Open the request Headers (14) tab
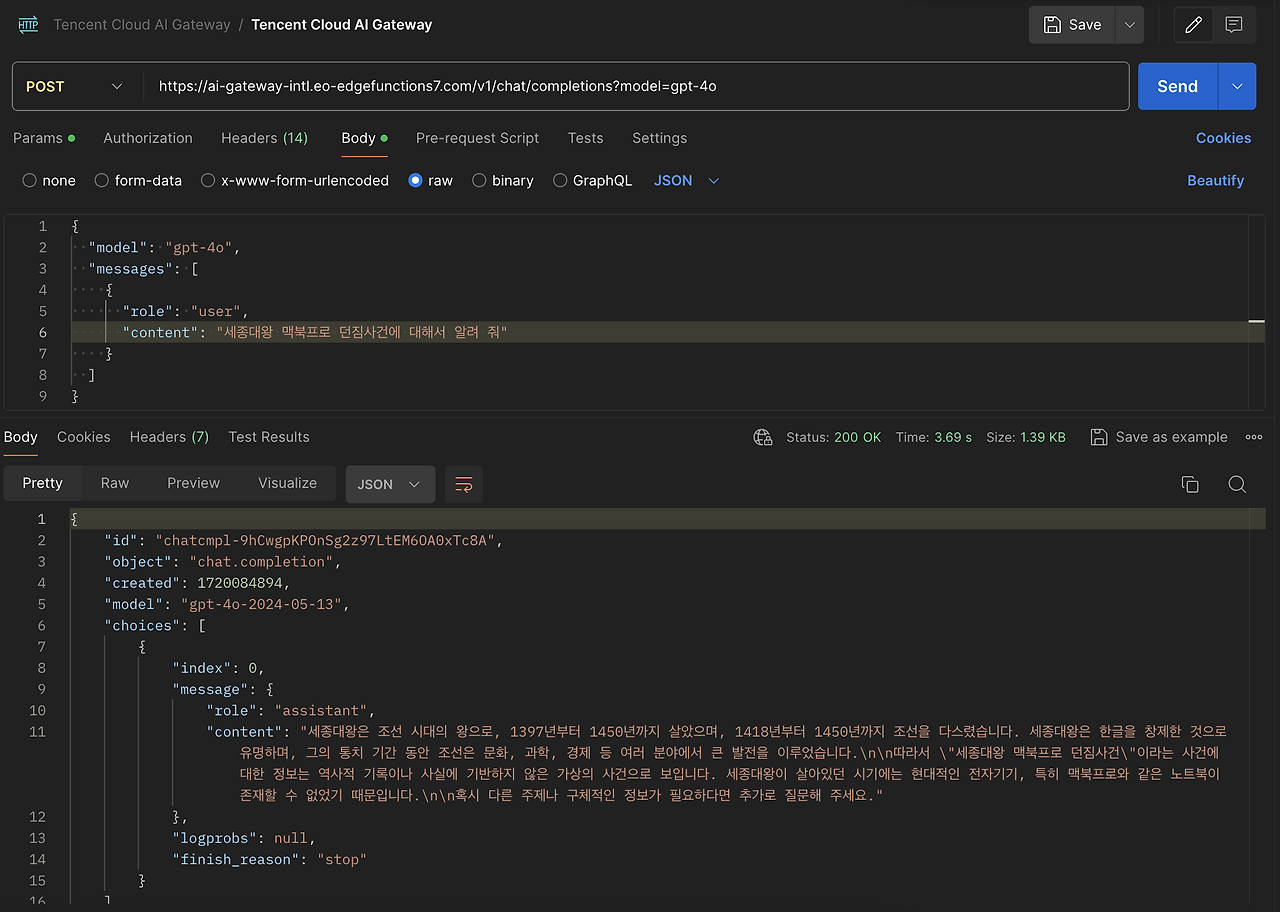The height and width of the screenshot is (912, 1280). pyautogui.click(x=264, y=138)
